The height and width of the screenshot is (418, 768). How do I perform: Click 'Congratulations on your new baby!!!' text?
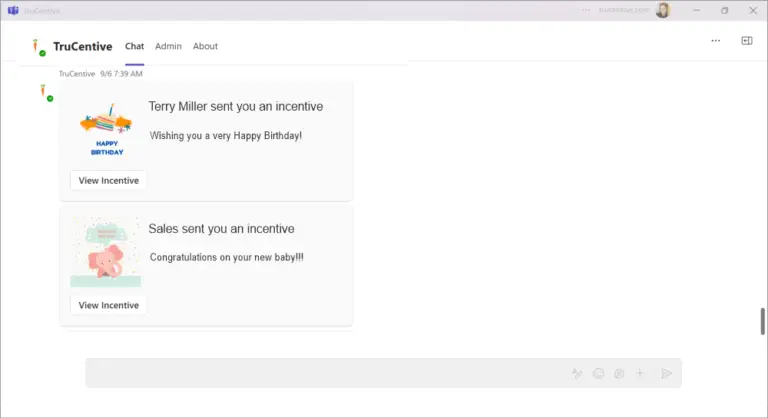point(227,257)
